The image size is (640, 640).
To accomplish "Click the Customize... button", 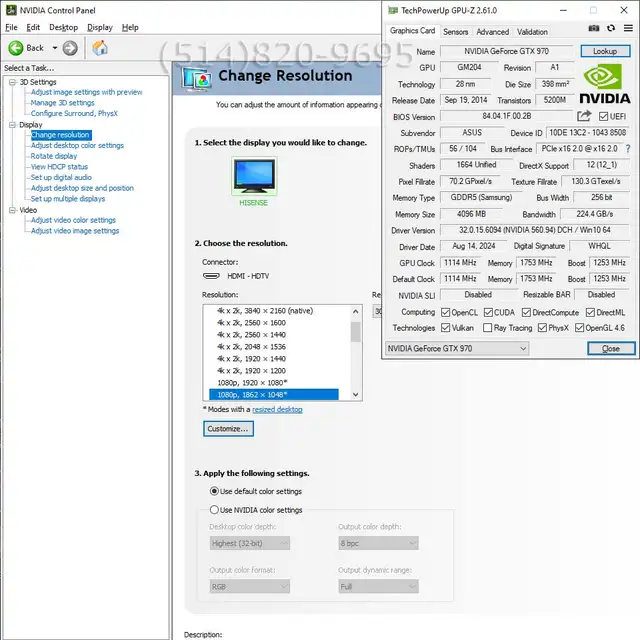I will pos(228,429).
